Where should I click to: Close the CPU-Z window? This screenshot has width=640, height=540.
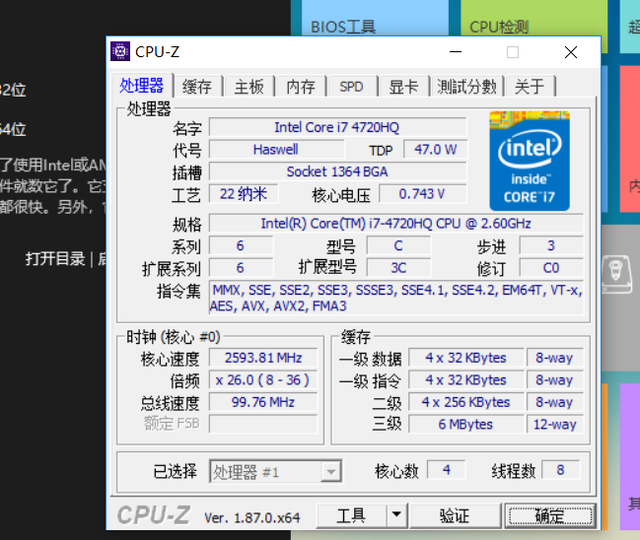pyautogui.click(x=571, y=52)
